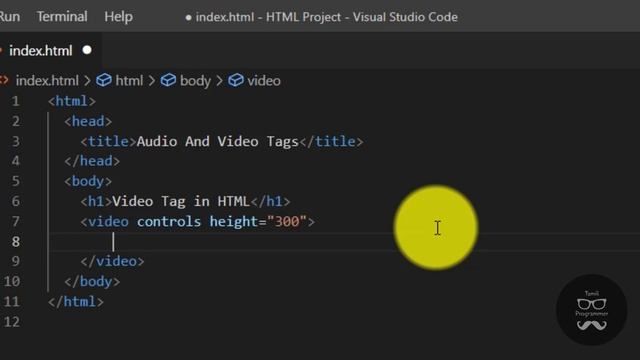Place cursor in opening <html> tag
The image size is (640, 360).
click(x=72, y=101)
